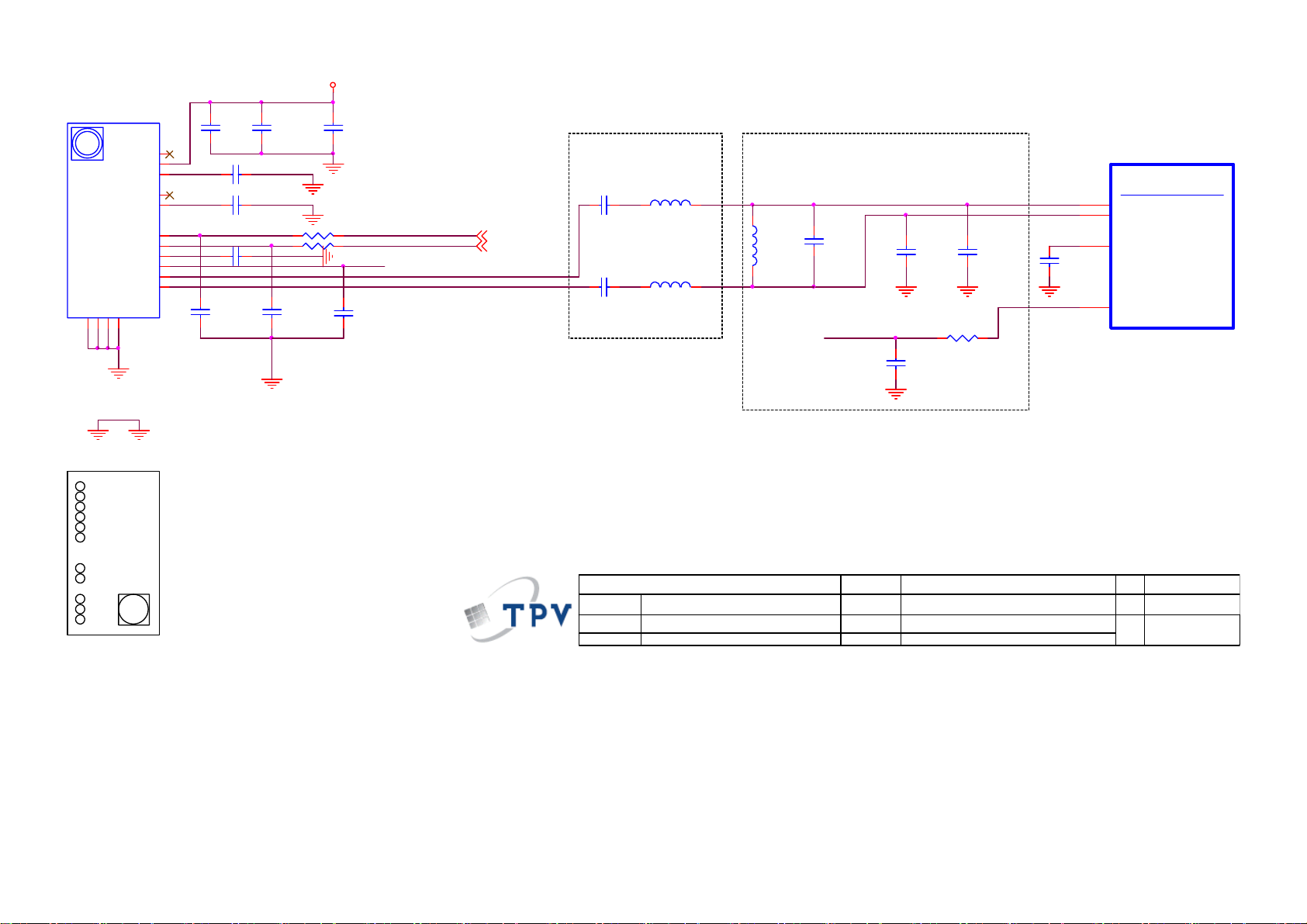This screenshot has width=1307, height=924.
Task: Click the capacitor in parallel beside the vertical inductor
Action: tap(814, 242)
